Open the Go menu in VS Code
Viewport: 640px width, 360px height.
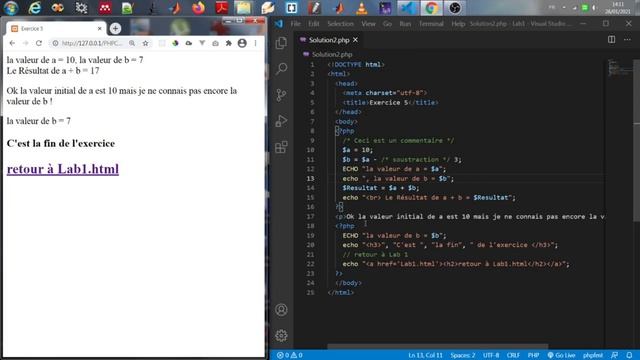387,24
